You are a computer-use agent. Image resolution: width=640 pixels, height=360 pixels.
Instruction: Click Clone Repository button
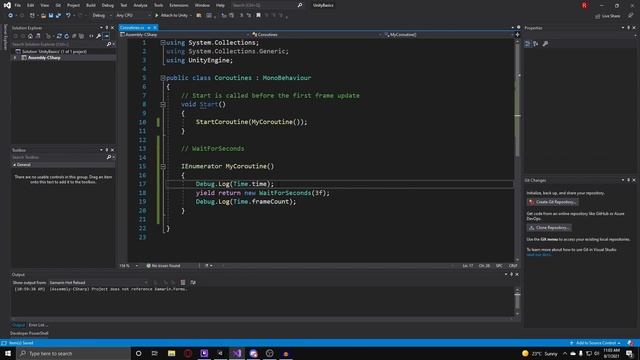click(549, 228)
